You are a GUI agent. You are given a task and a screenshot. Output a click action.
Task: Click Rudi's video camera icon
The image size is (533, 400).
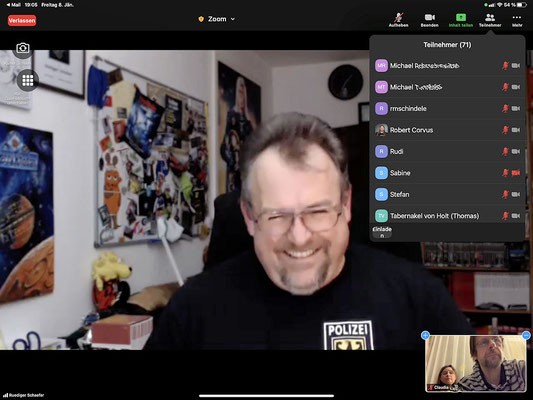pos(516,151)
